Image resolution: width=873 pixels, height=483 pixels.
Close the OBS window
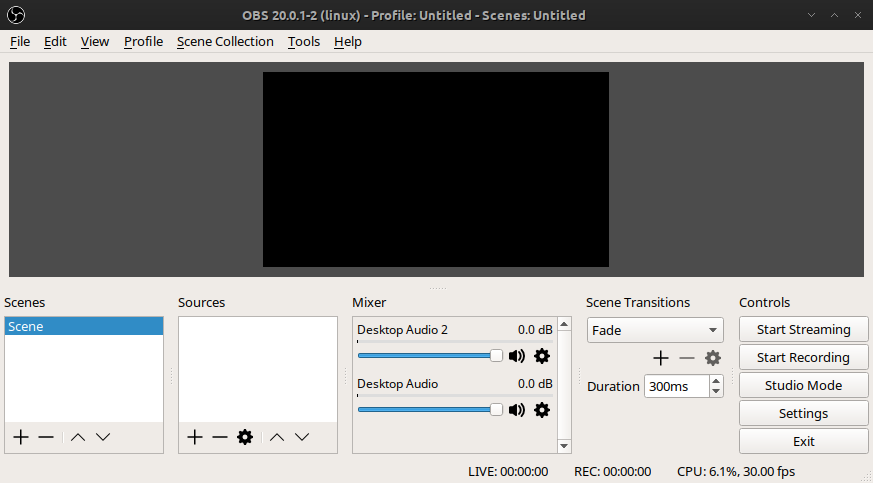pos(857,15)
